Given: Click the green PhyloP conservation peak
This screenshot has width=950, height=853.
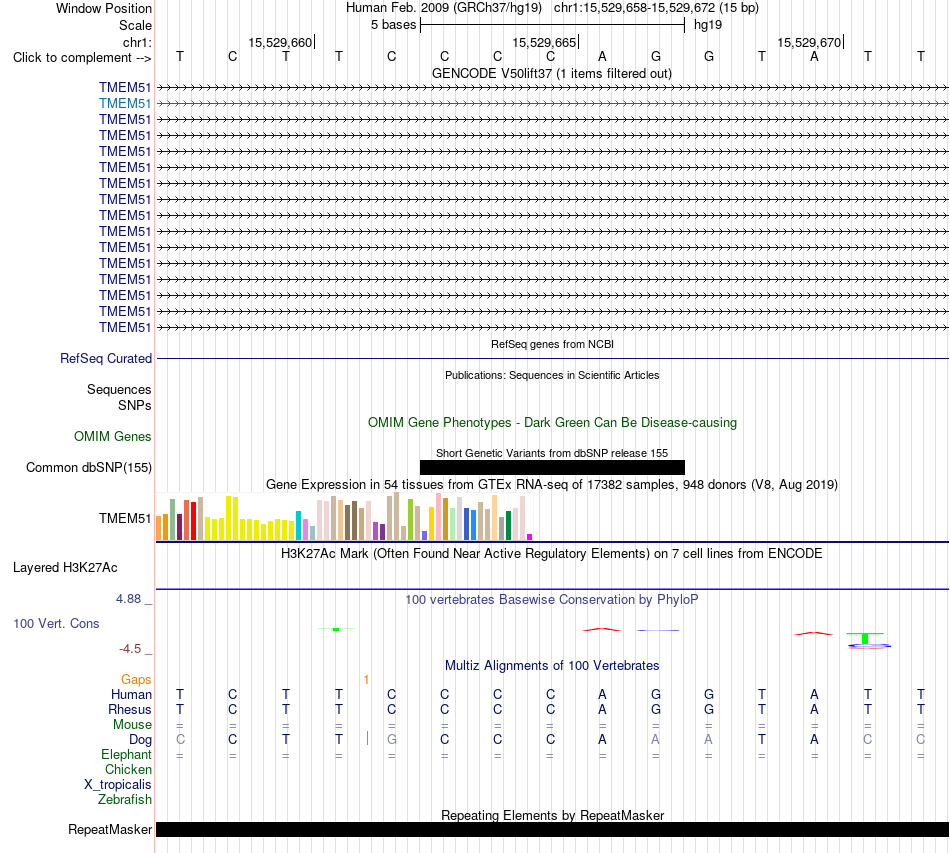Looking at the screenshot, I should tap(865, 637).
